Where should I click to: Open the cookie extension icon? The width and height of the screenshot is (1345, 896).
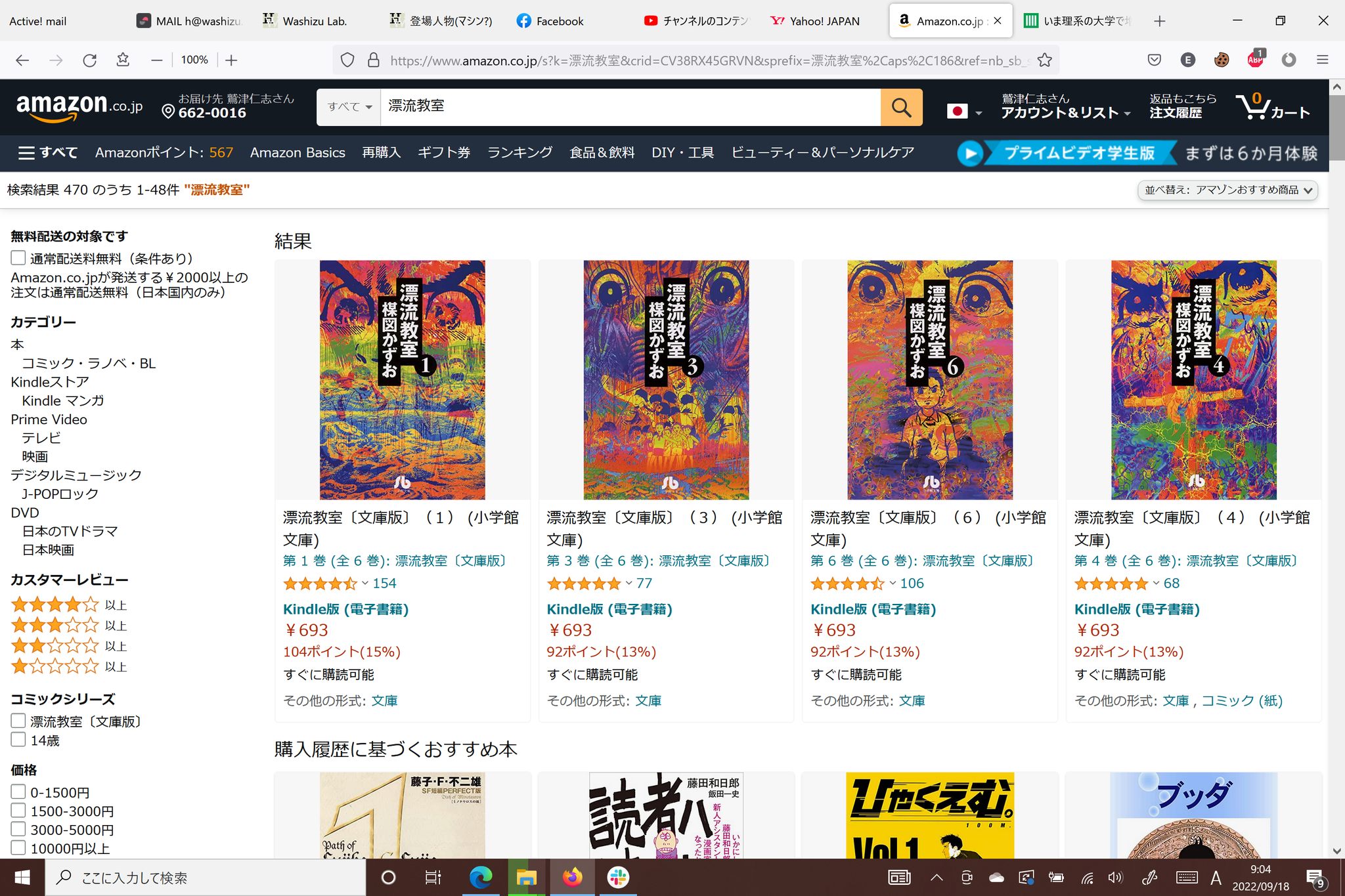(1221, 60)
